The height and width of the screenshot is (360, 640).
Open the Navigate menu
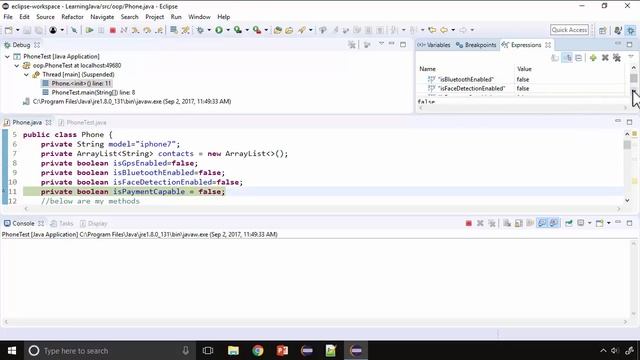(102, 17)
